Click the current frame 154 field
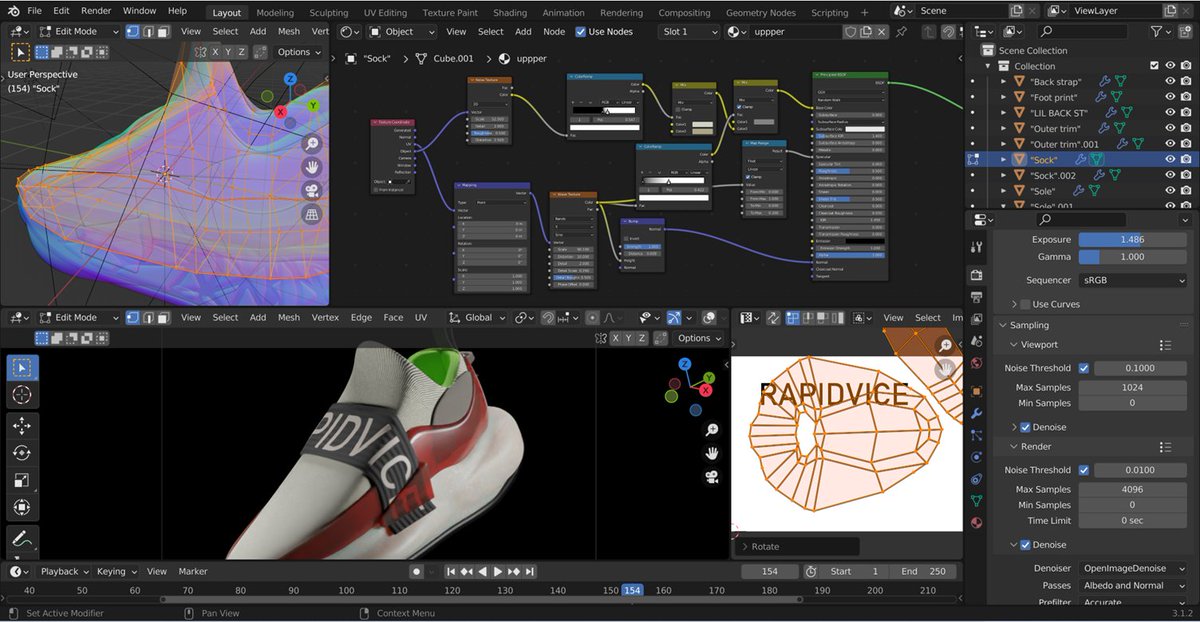 769,571
